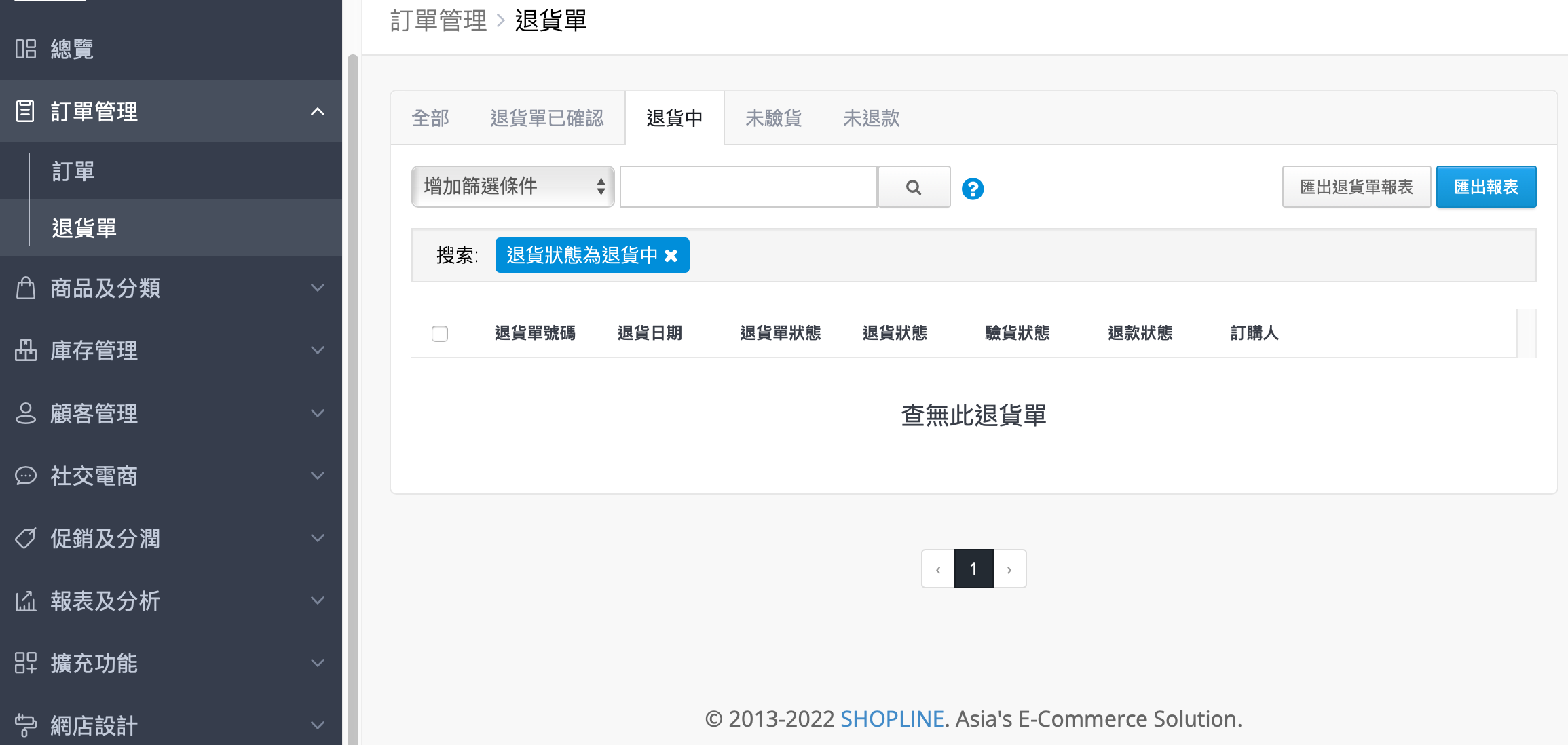
Task: Click the 商品及分類 shopping bag icon
Action: coord(26,288)
